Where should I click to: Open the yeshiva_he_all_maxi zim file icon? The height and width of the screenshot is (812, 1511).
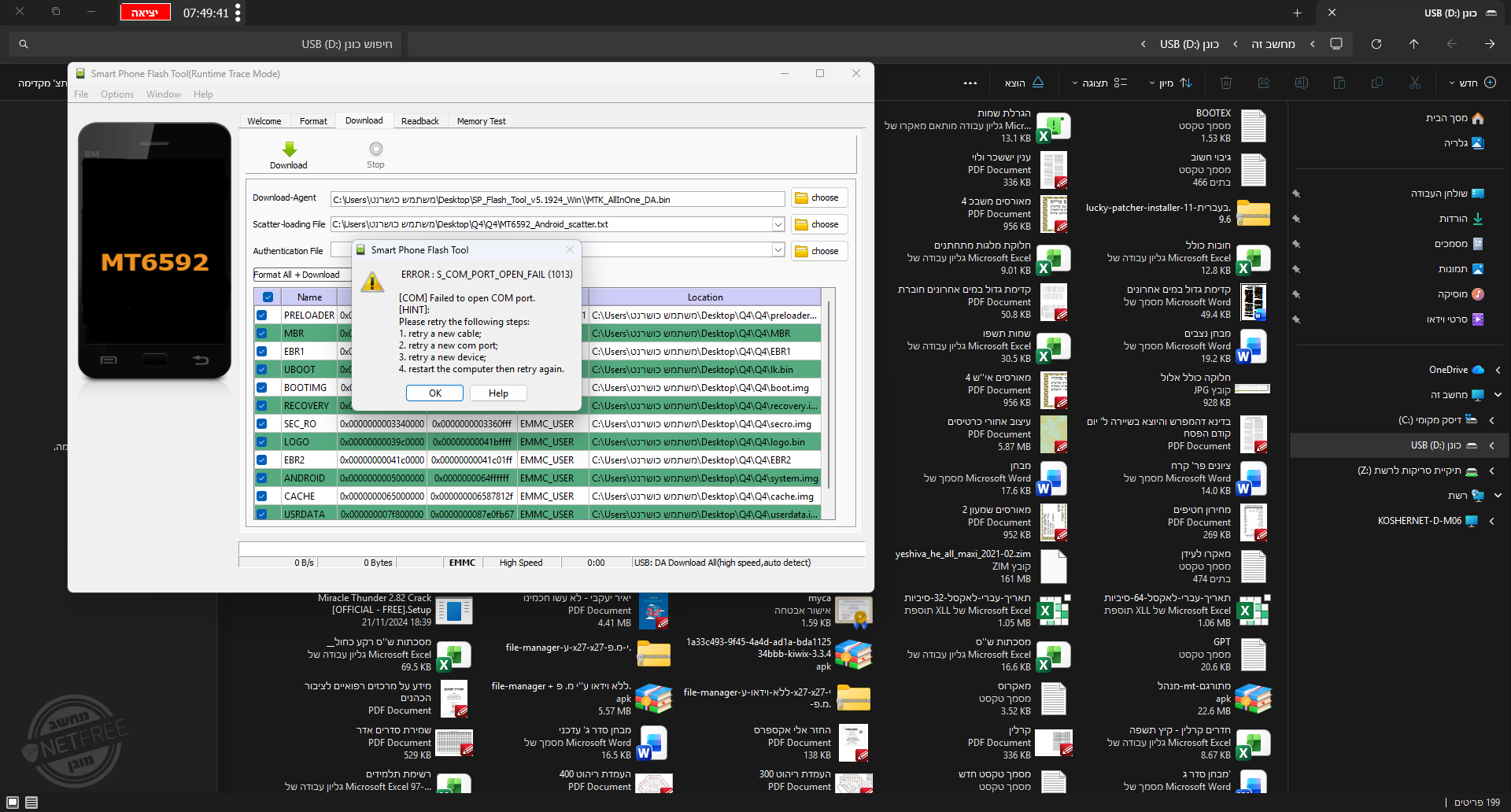pyautogui.click(x=1053, y=567)
